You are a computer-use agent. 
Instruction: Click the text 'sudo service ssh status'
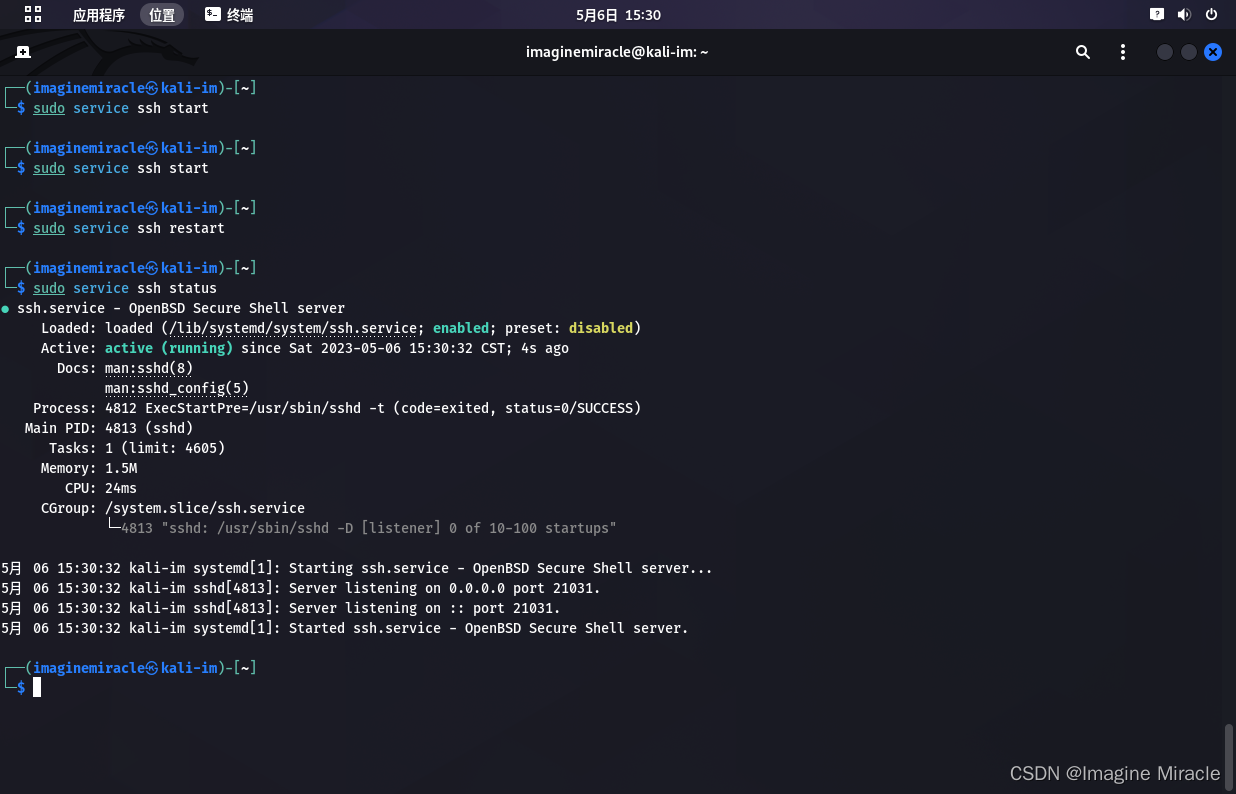pos(125,288)
